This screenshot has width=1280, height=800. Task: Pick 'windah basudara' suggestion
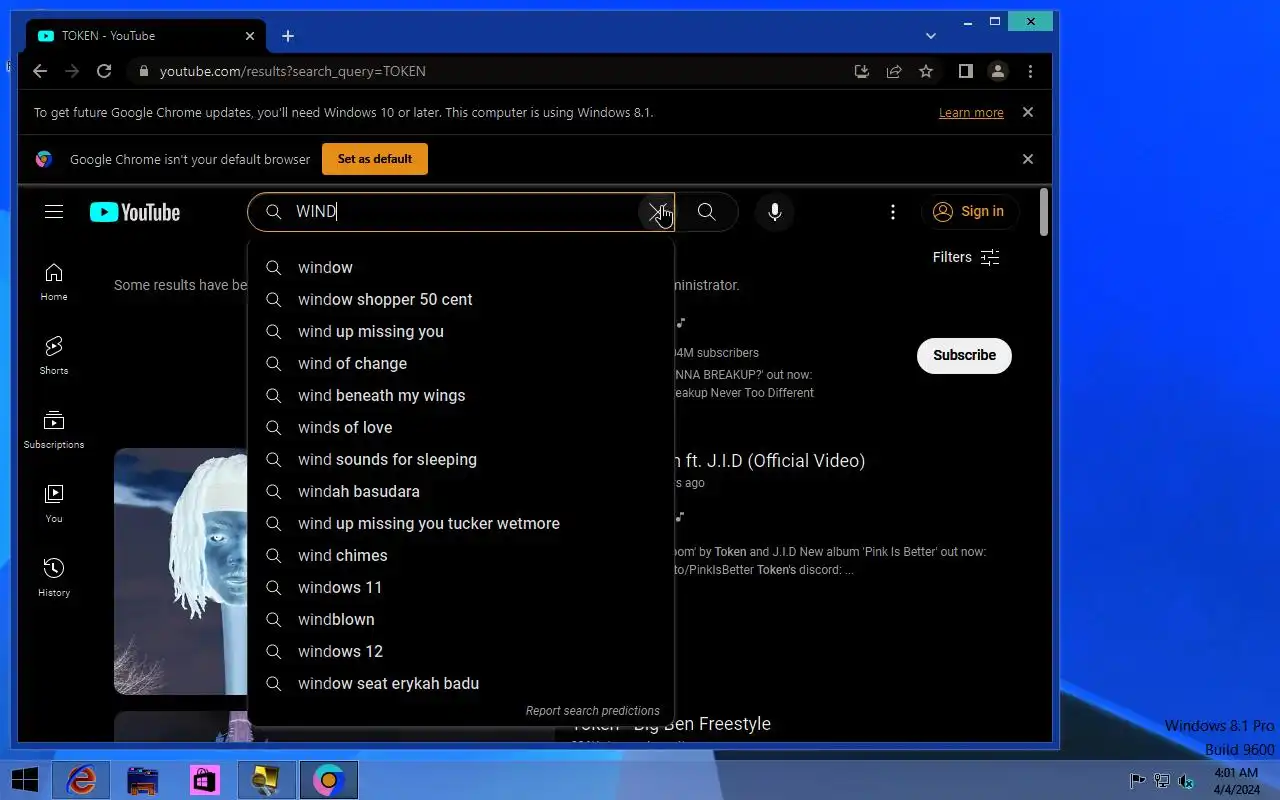click(461, 491)
